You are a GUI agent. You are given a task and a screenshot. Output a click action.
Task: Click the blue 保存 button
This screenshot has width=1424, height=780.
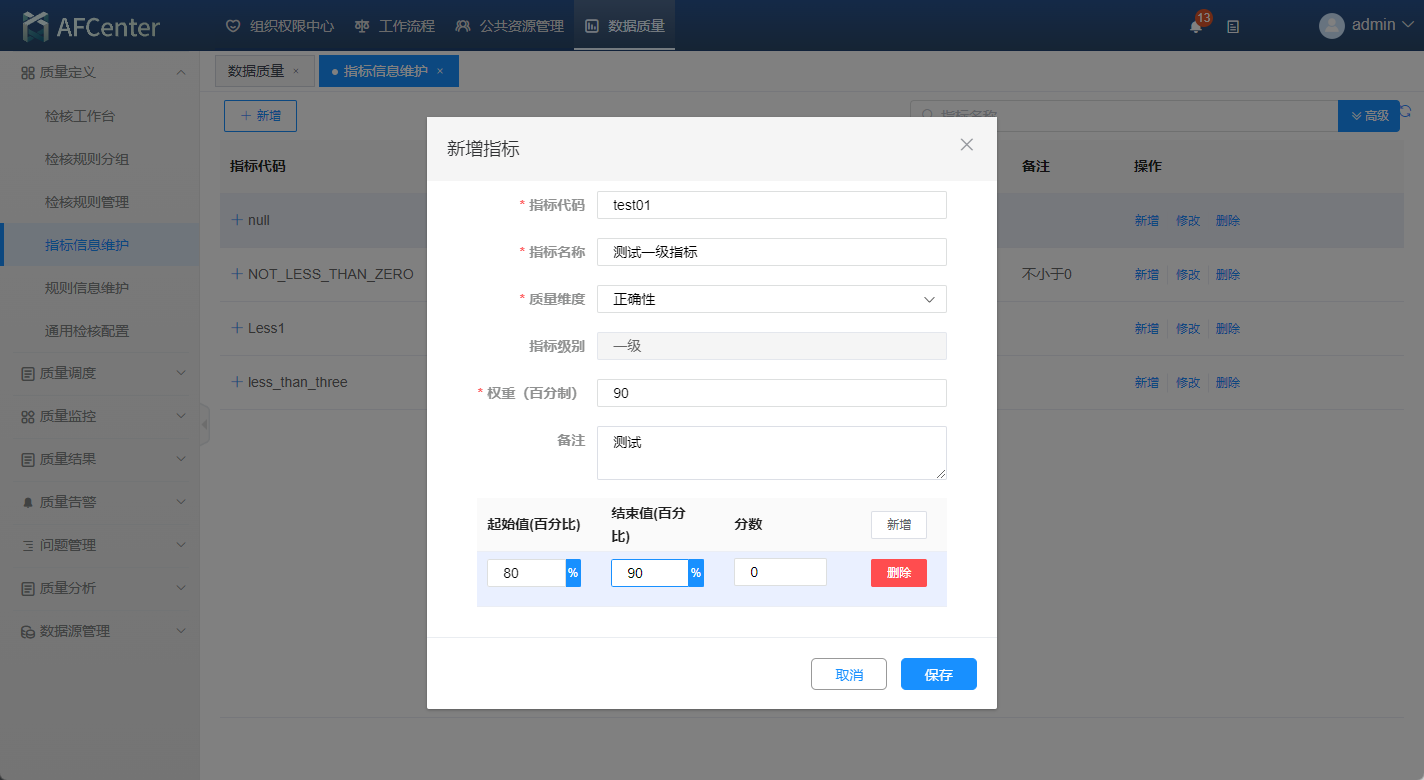click(938, 675)
